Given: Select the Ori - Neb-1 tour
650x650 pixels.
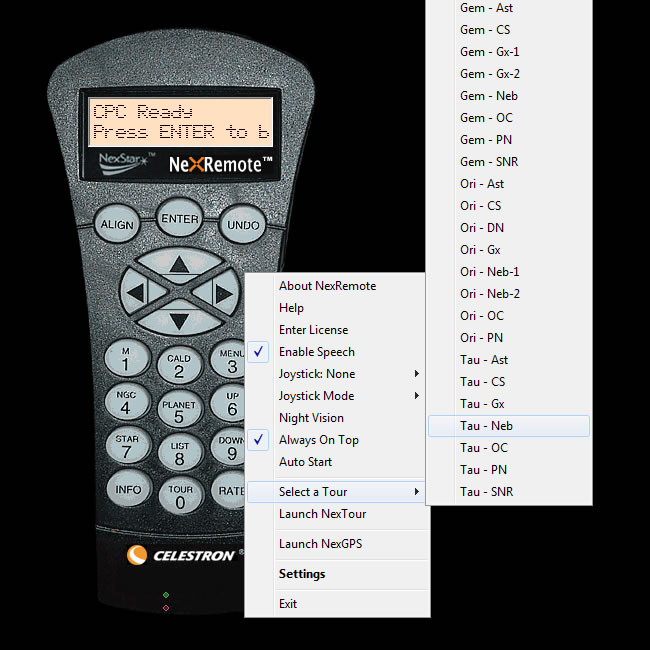Looking at the screenshot, I should tap(509, 272).
